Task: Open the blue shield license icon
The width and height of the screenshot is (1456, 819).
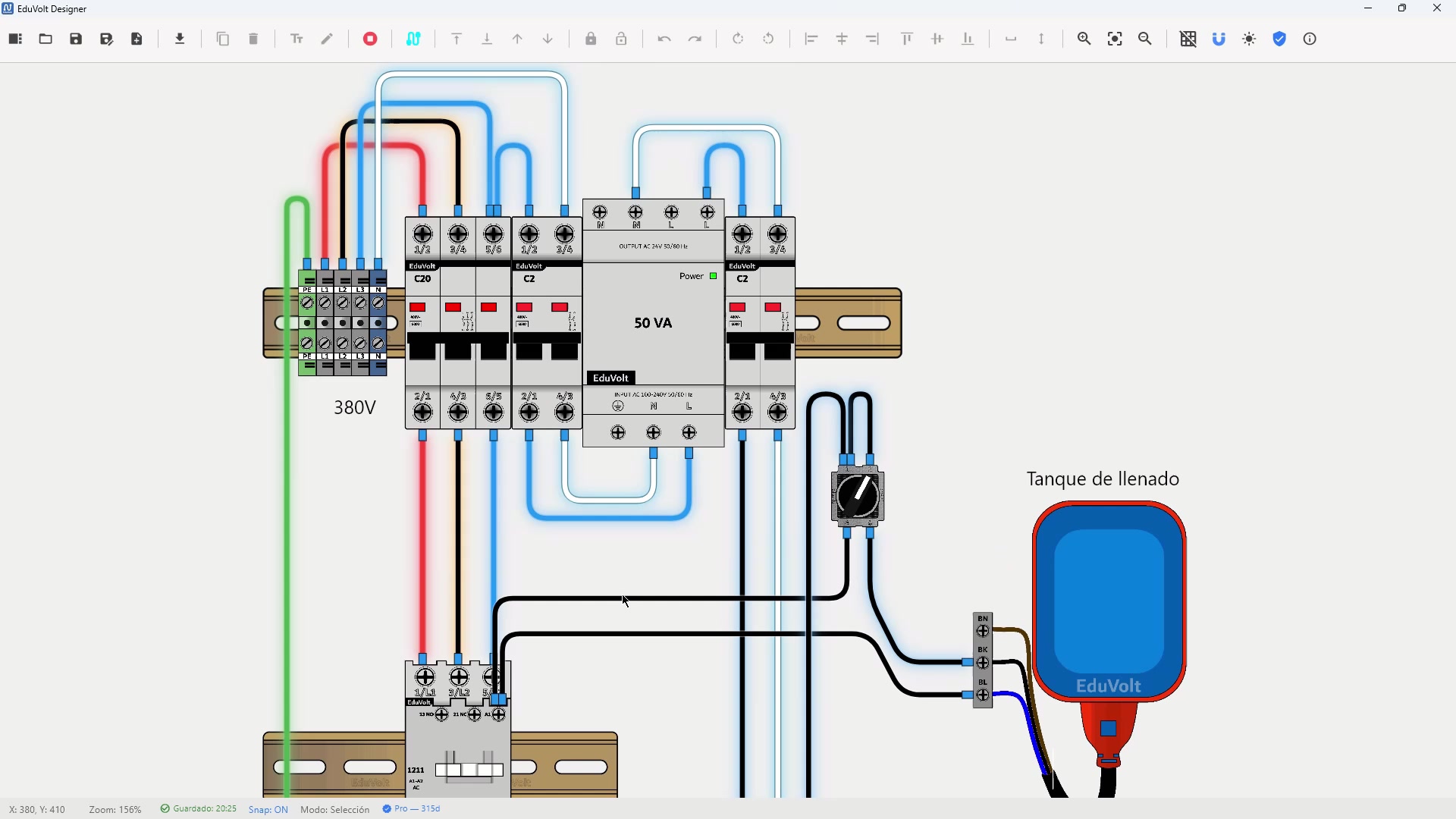Action: tap(1281, 39)
